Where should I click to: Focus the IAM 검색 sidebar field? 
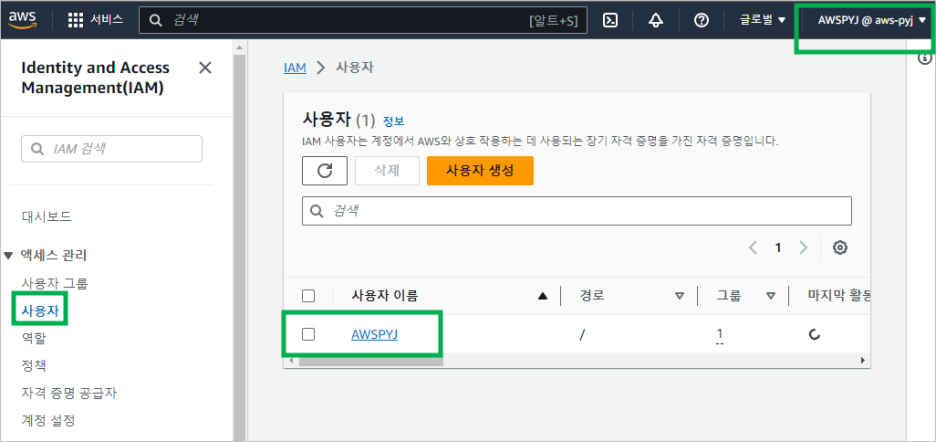(x=112, y=149)
